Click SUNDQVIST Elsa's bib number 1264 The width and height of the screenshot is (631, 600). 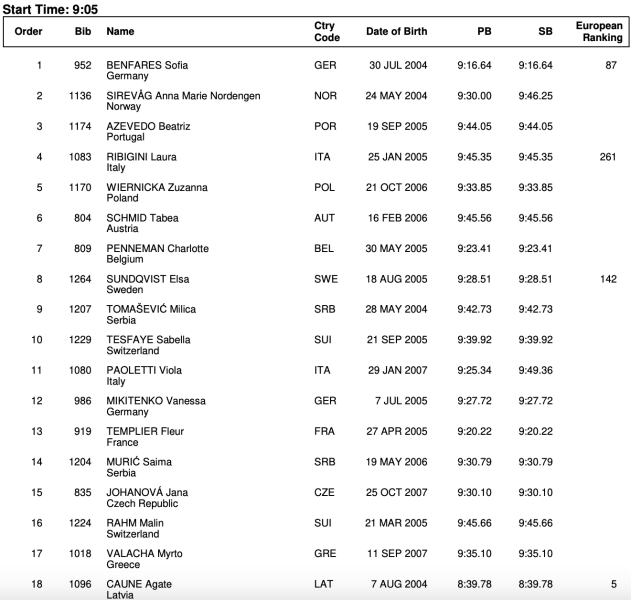pyautogui.click(x=81, y=279)
